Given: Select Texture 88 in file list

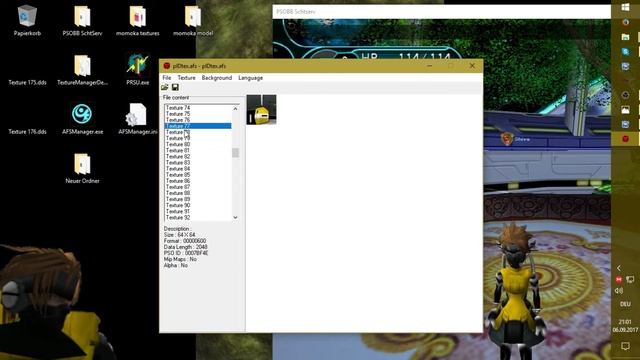Looking at the screenshot, I should click(198, 193).
